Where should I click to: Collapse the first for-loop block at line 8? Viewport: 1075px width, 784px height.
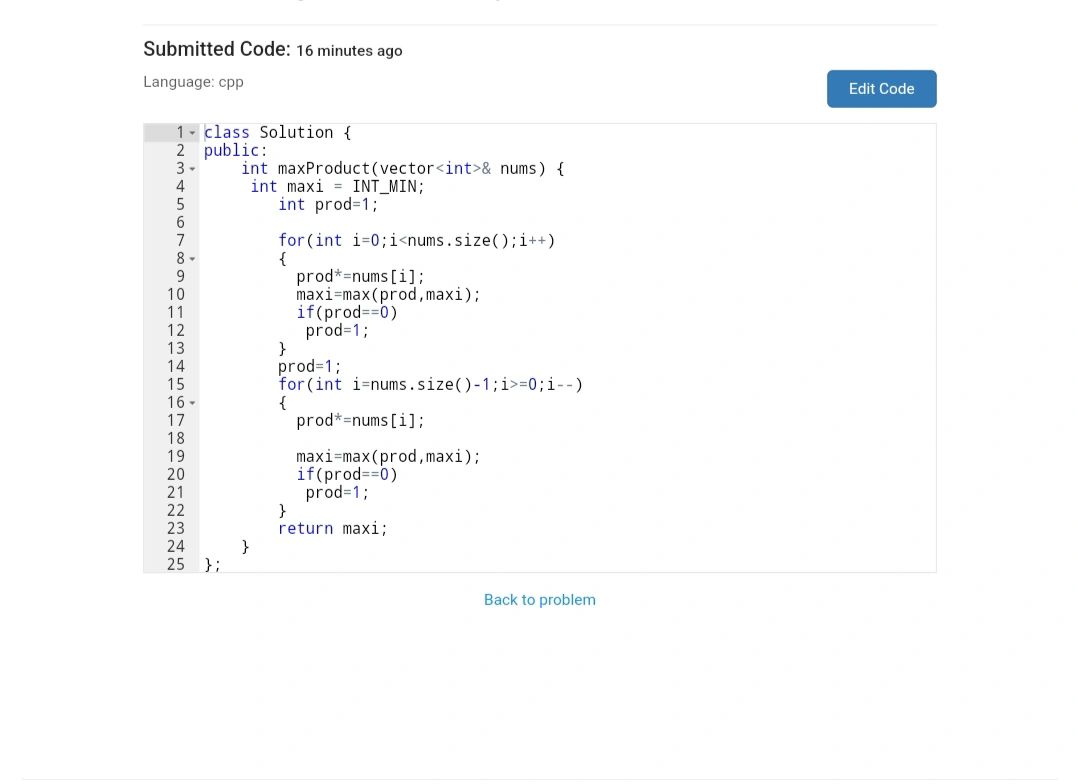coord(193,259)
